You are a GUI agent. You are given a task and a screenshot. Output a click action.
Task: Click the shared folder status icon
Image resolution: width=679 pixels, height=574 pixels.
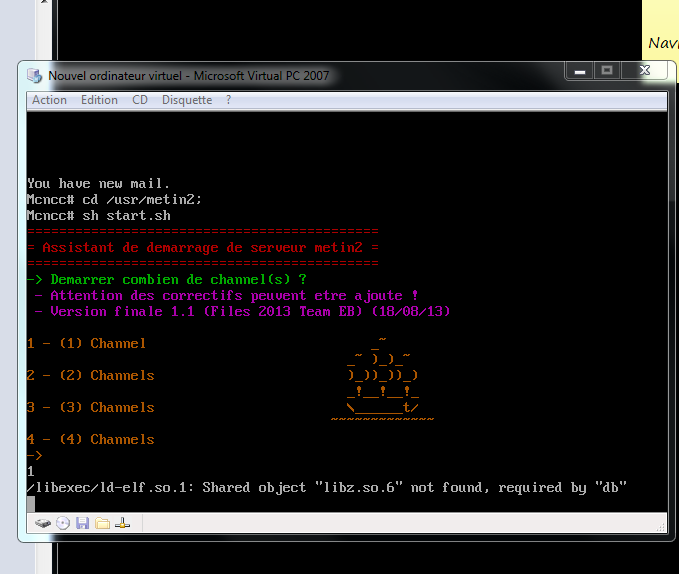pos(103,523)
